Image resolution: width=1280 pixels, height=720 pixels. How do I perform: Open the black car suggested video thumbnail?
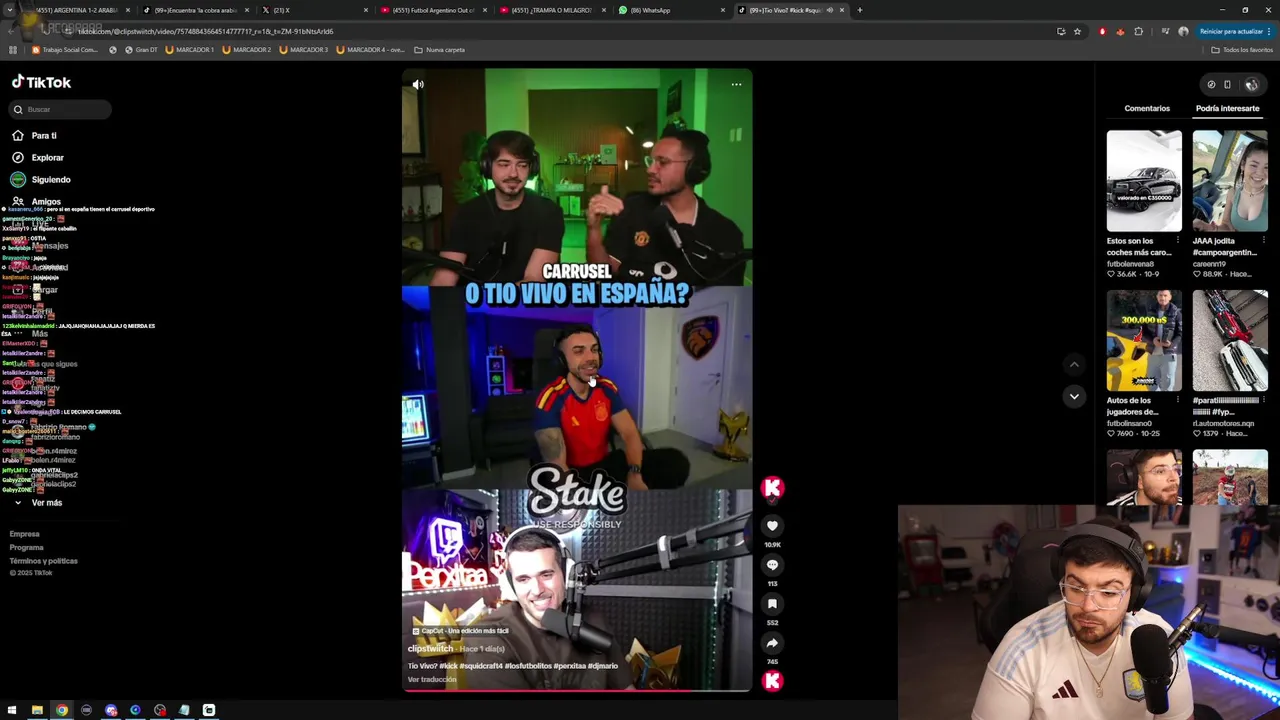[1144, 181]
